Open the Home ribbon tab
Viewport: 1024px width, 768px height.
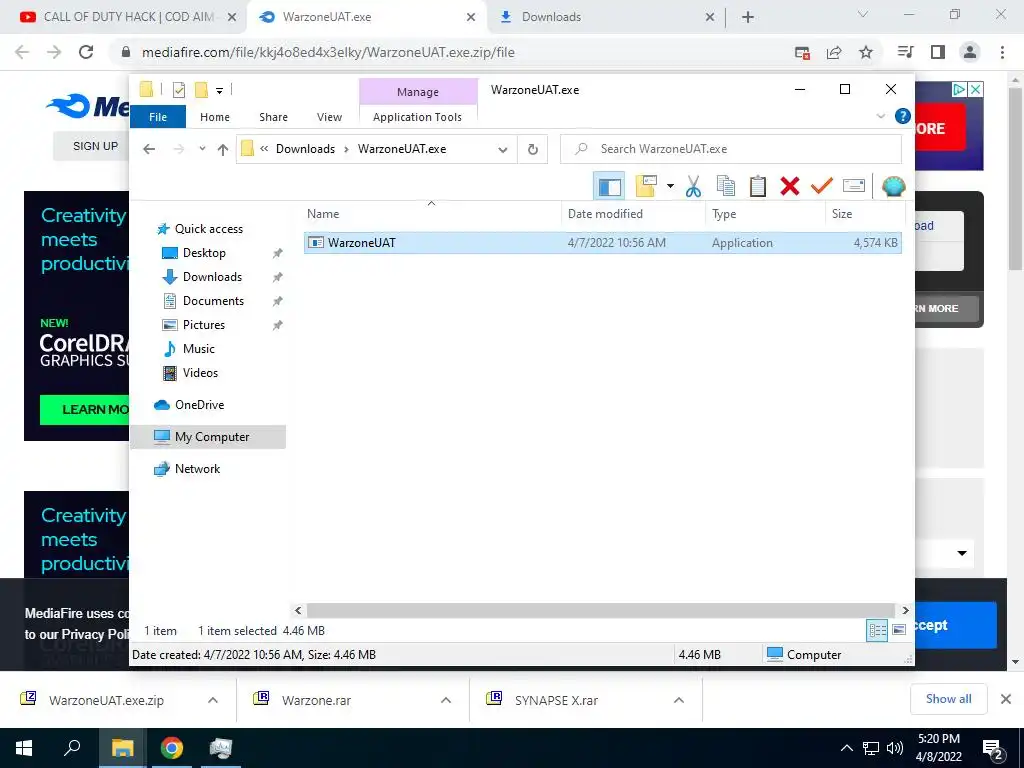click(215, 117)
